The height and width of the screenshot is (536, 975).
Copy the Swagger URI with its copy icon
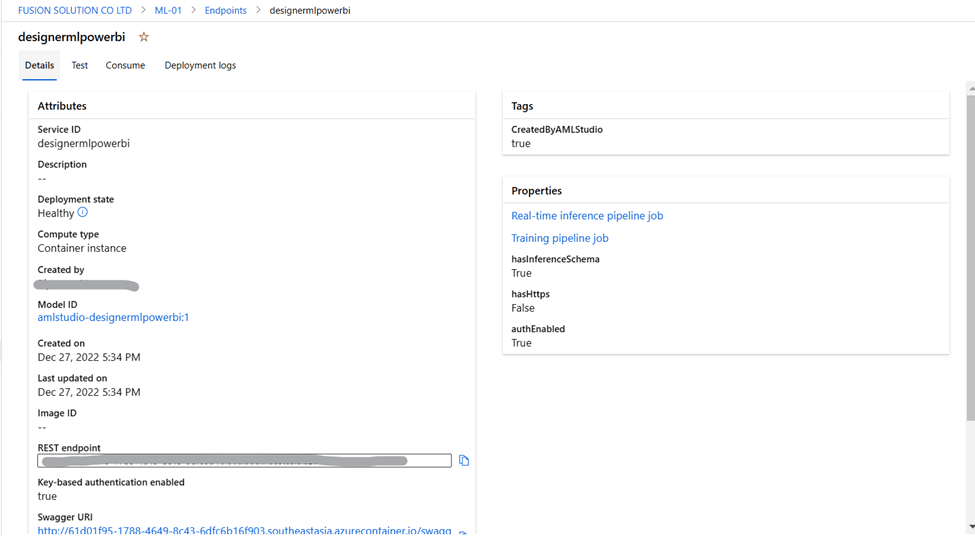(463, 533)
